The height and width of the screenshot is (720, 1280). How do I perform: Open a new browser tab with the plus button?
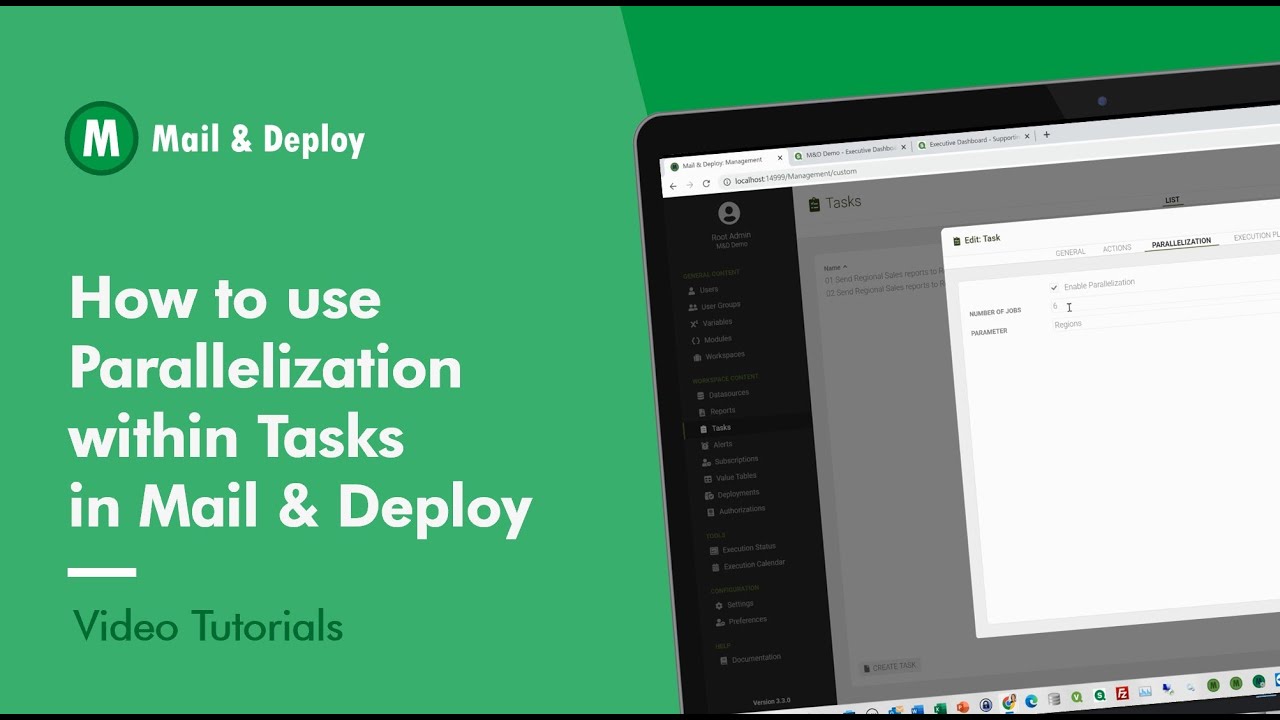pos(1047,134)
